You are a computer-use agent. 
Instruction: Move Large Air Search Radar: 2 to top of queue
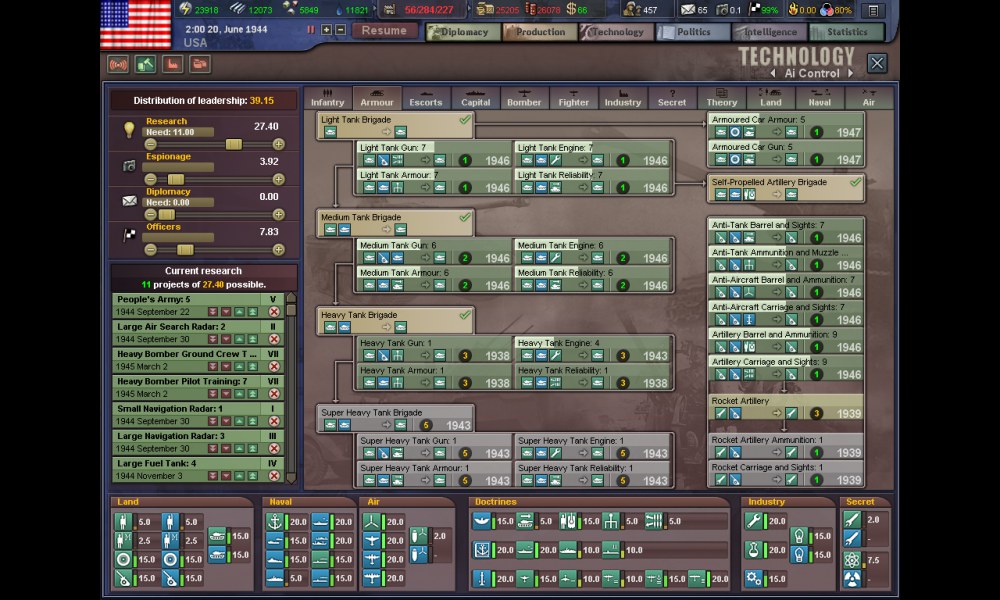253,339
